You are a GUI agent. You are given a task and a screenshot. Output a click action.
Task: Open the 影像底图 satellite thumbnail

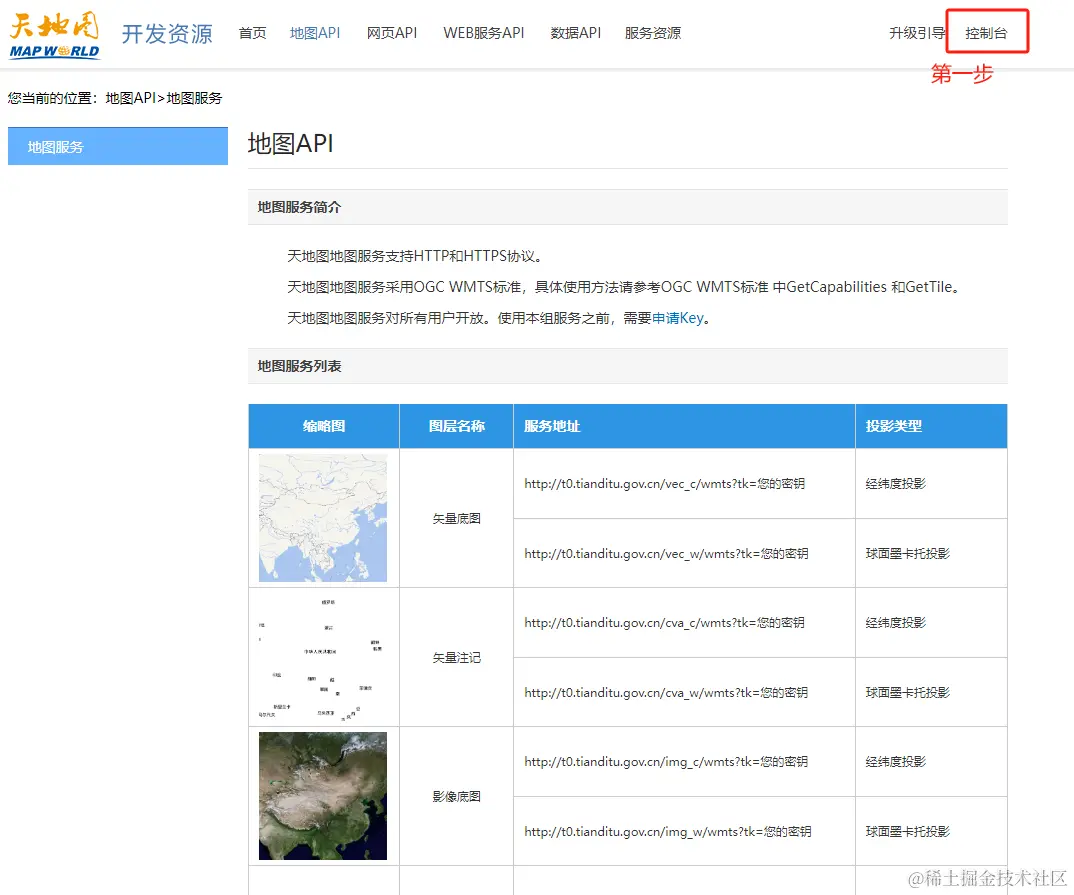coord(323,796)
